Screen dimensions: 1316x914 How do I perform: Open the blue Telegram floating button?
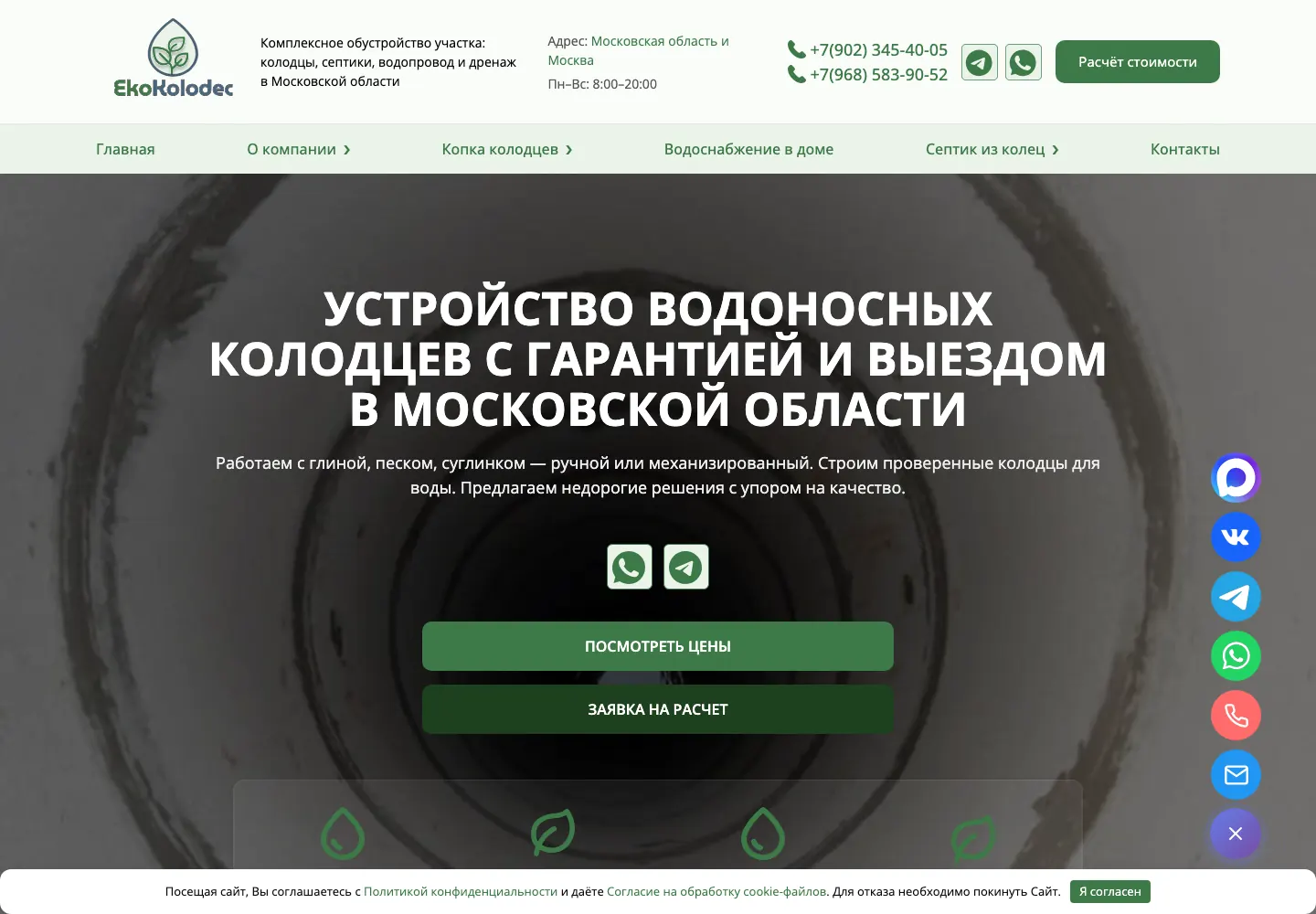click(1236, 597)
